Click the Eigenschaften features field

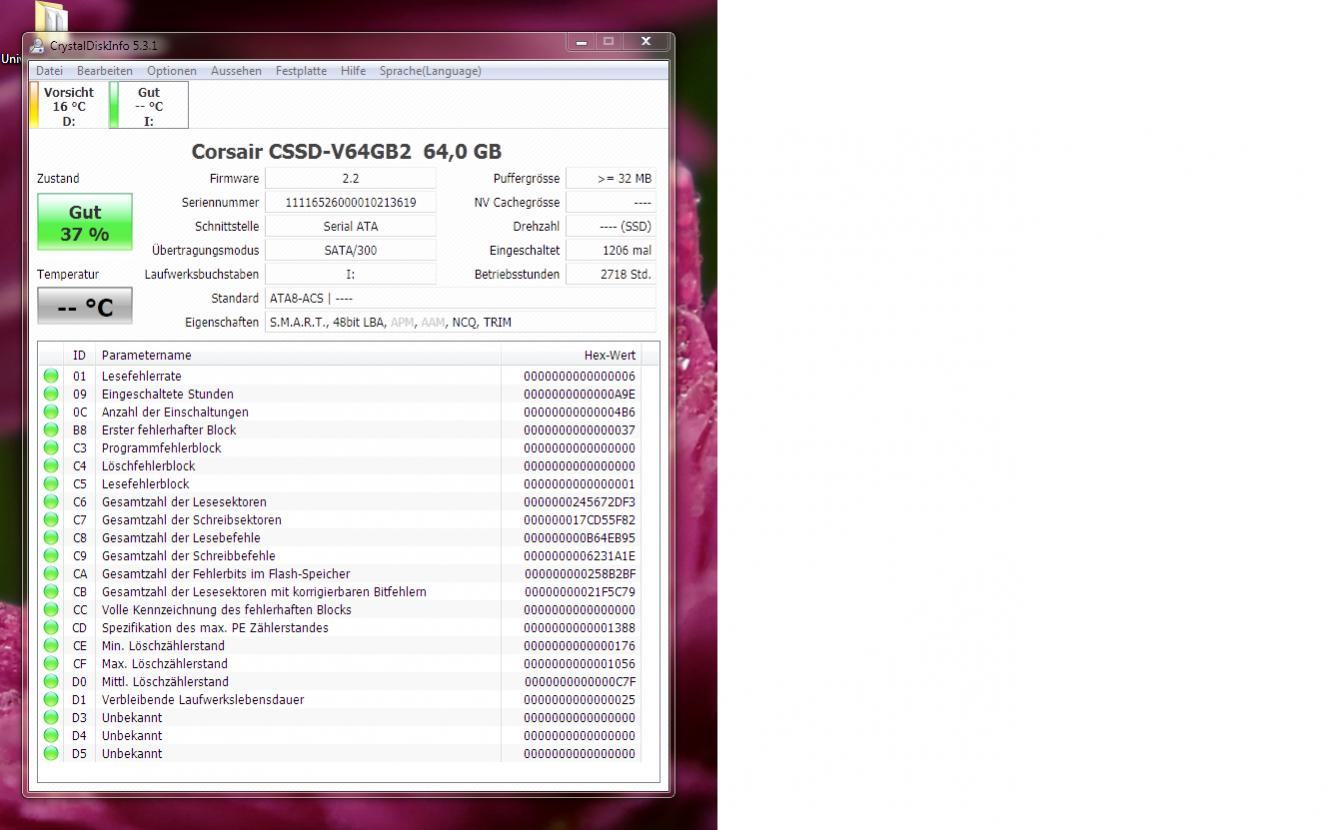[460, 323]
